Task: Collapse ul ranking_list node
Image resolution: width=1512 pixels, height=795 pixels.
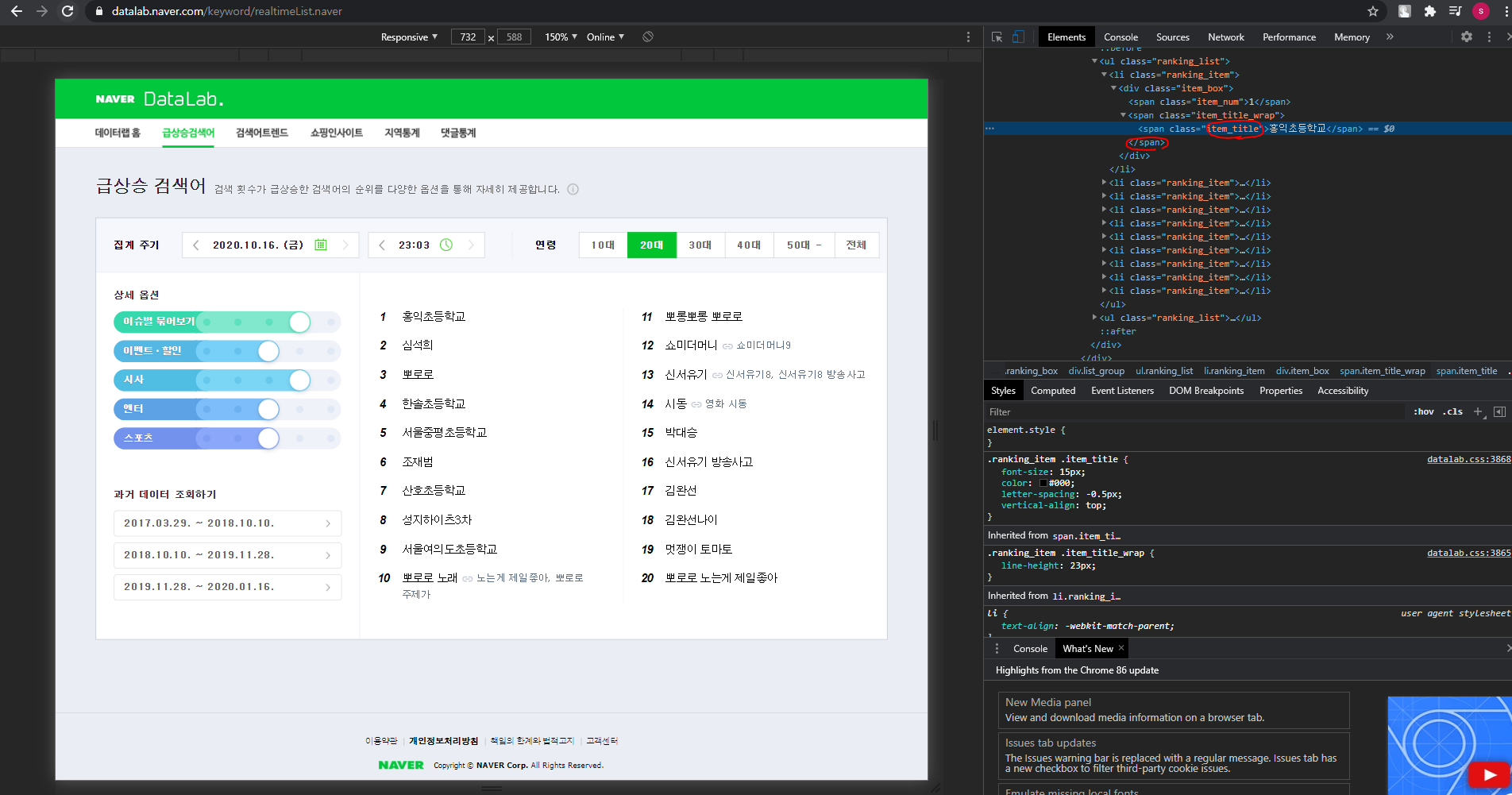Action: point(1094,61)
